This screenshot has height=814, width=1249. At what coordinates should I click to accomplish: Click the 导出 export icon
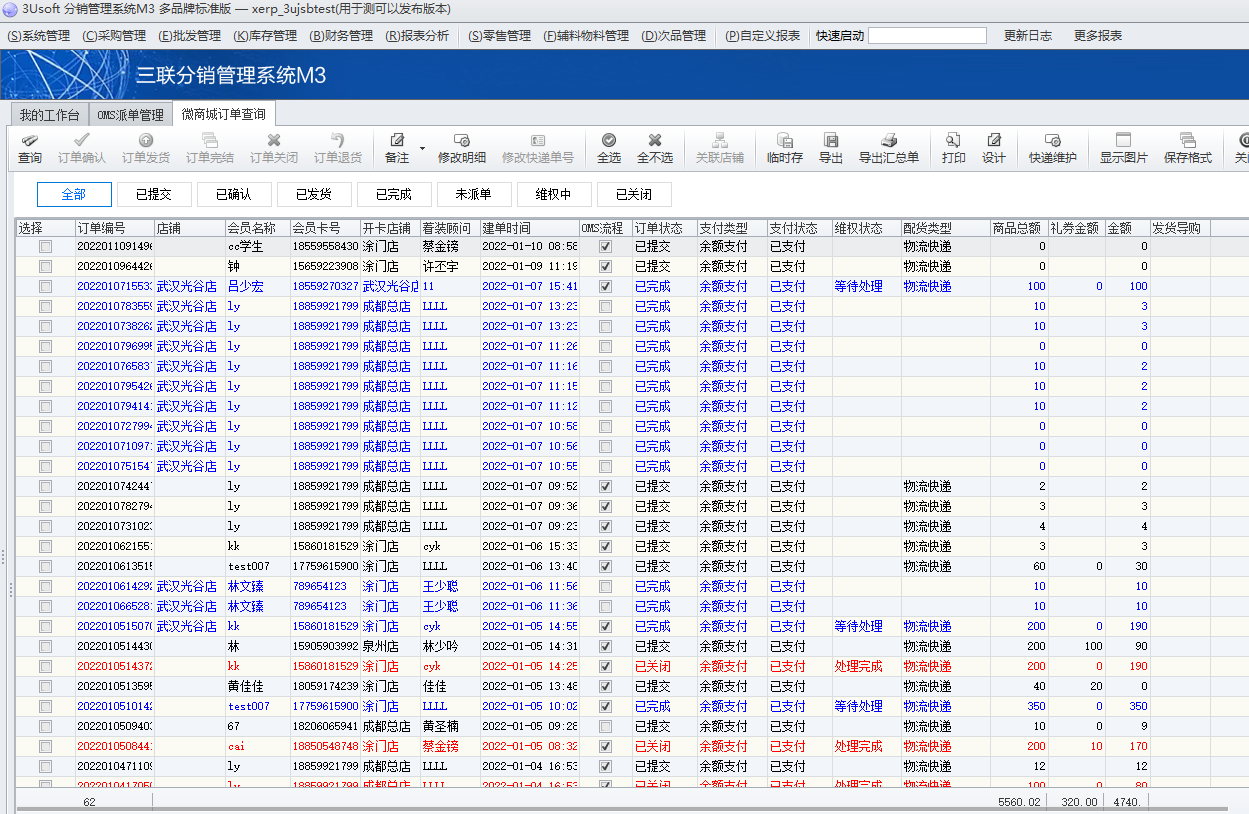830,148
